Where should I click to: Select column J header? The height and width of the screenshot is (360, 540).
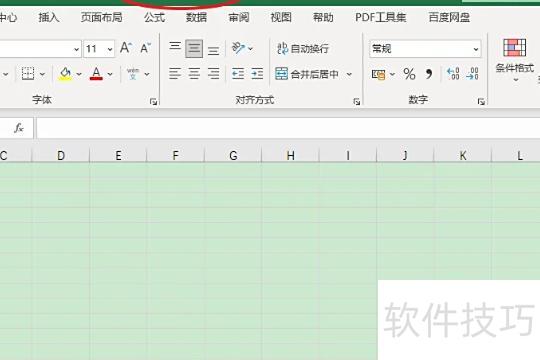pyautogui.click(x=406, y=155)
